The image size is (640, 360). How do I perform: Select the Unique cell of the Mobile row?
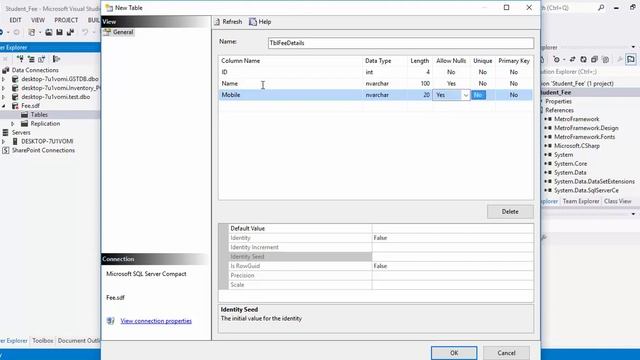coord(482,95)
